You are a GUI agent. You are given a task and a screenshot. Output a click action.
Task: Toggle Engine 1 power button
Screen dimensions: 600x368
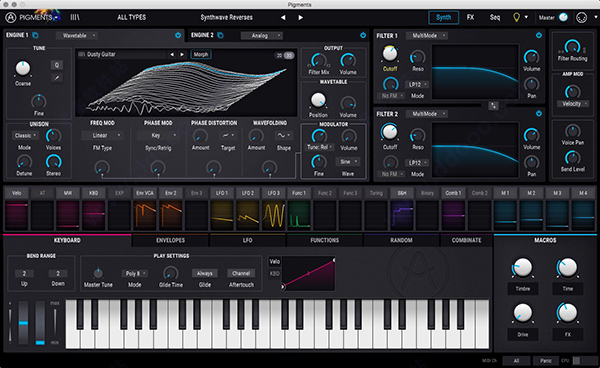178,35
